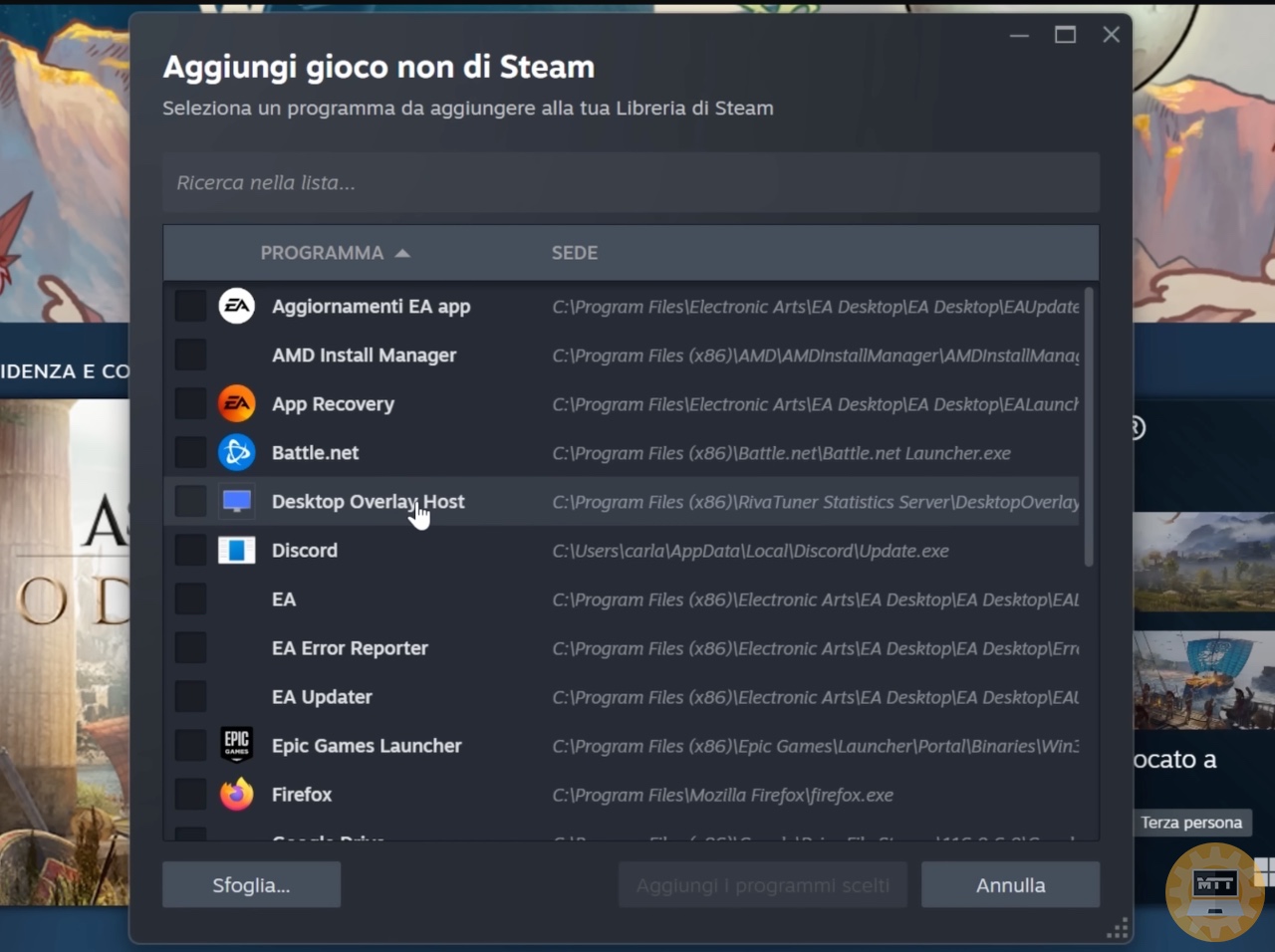Open the Sfoglia... file browser

(251, 885)
